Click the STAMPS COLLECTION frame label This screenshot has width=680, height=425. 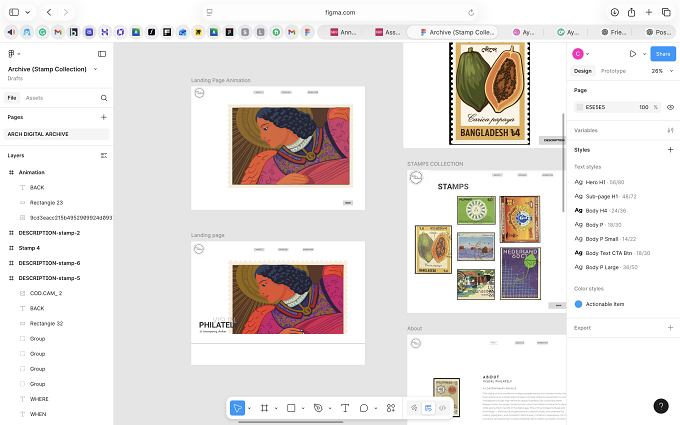[435, 164]
